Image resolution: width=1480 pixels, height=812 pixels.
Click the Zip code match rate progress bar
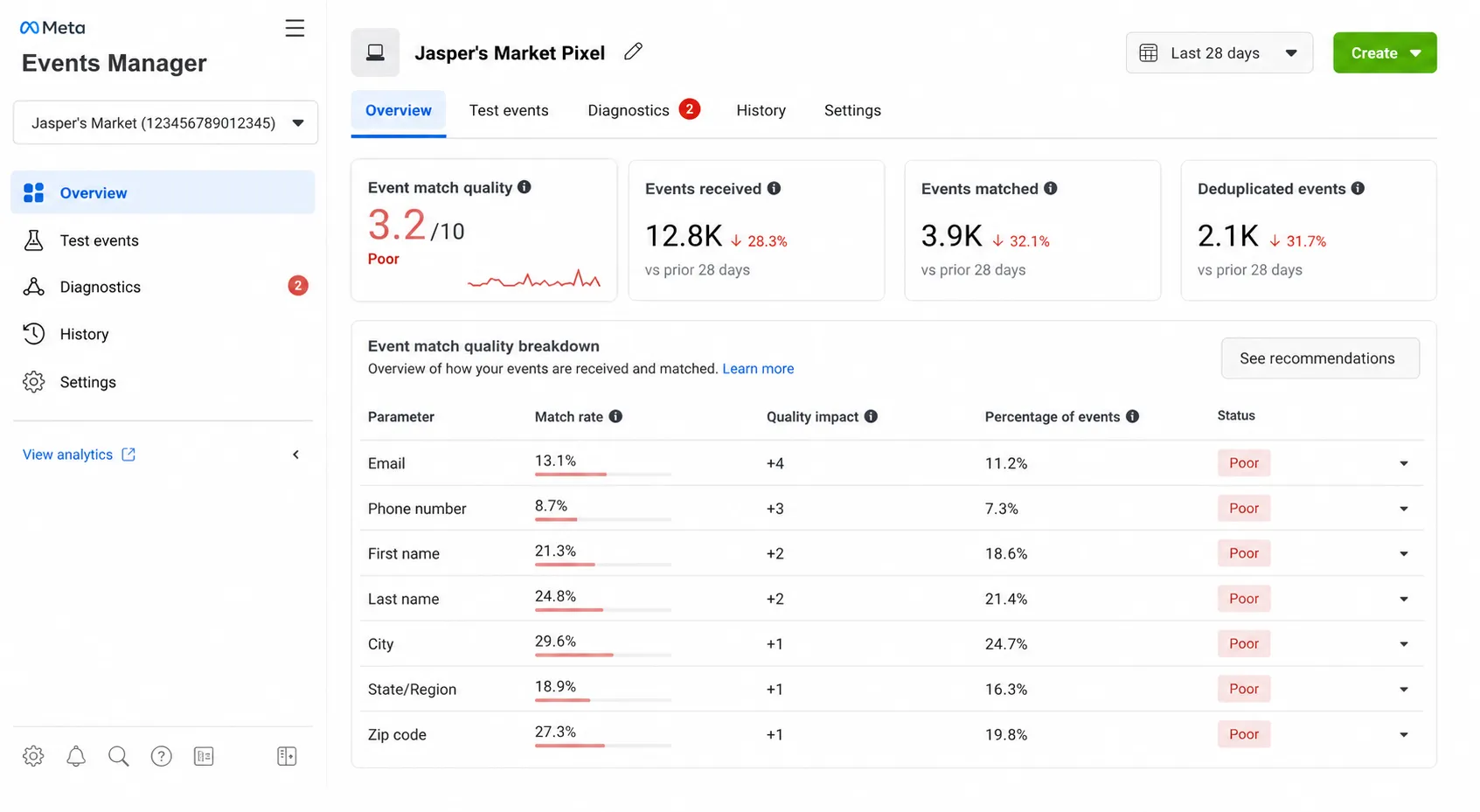click(603, 746)
